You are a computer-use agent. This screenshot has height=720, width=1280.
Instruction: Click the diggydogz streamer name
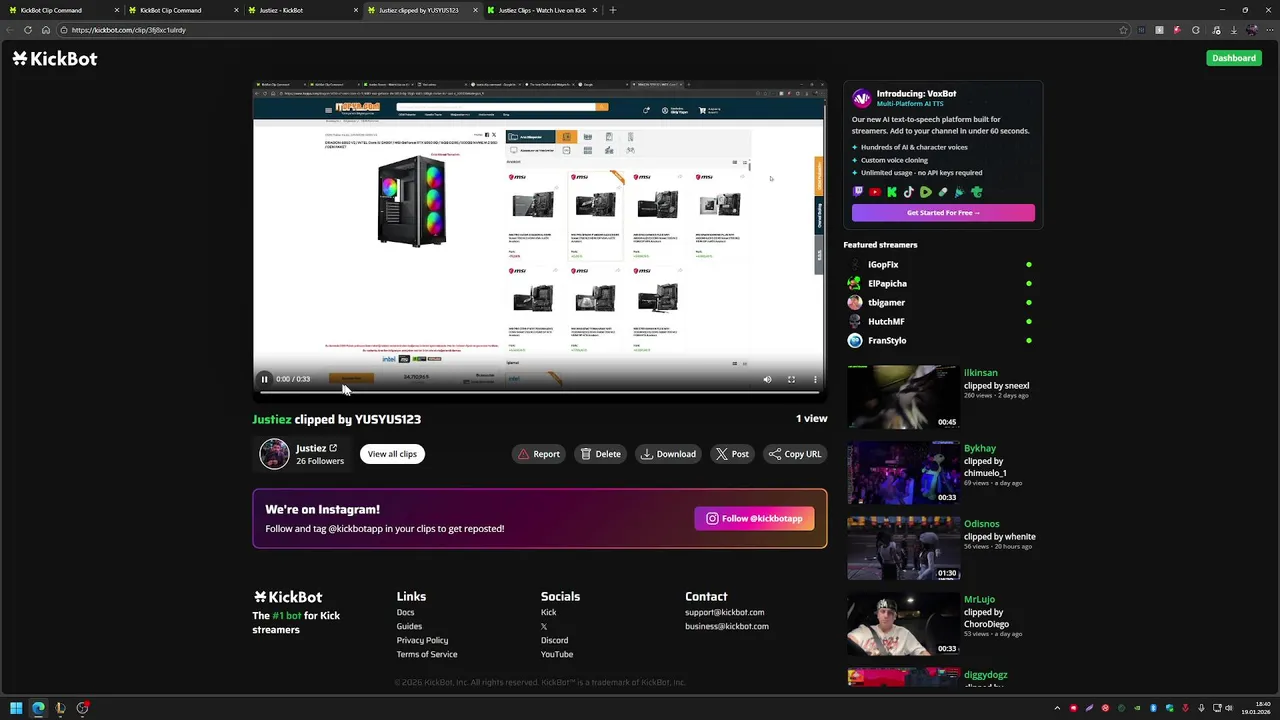[x=985, y=675]
